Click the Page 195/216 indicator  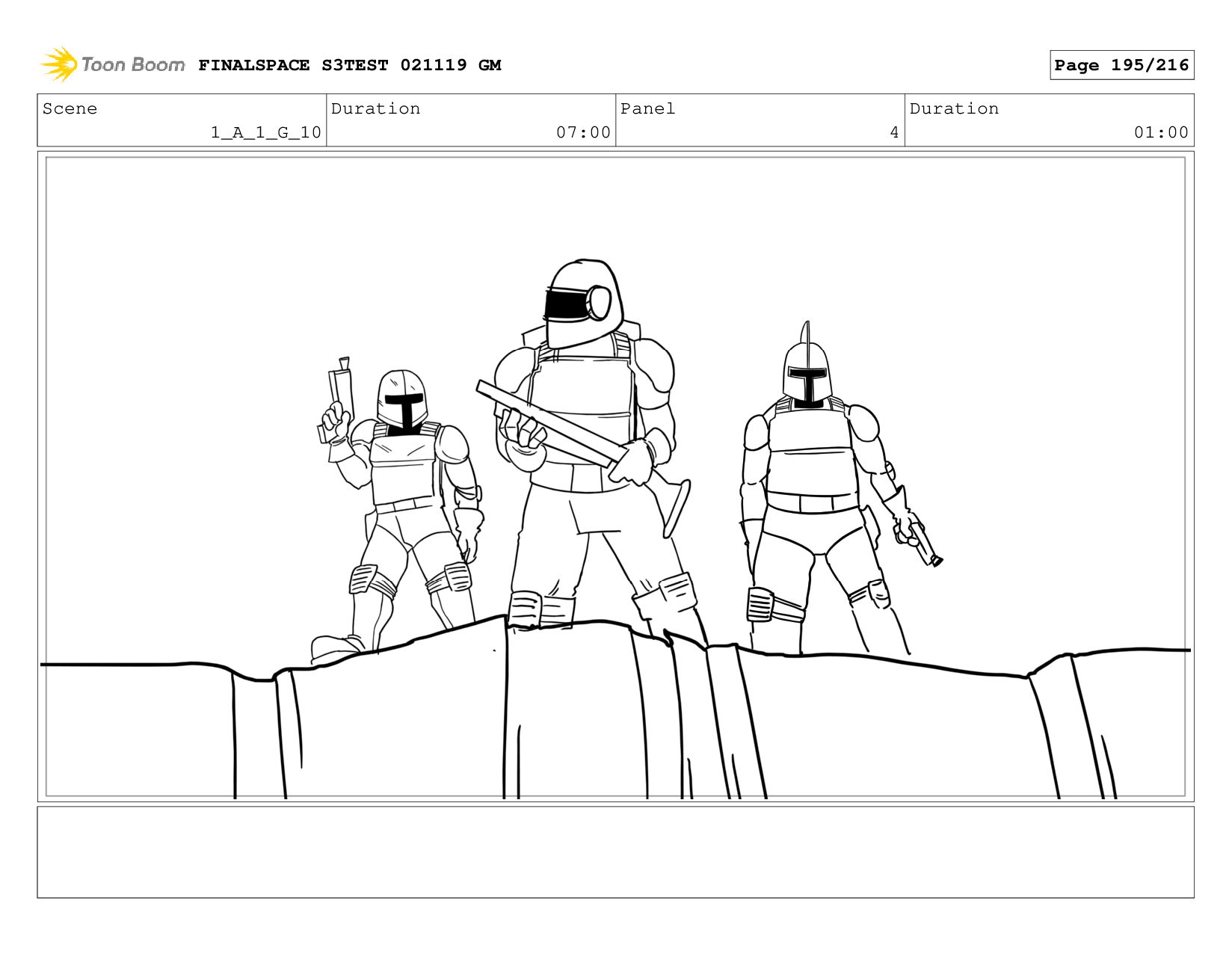click(x=1121, y=65)
